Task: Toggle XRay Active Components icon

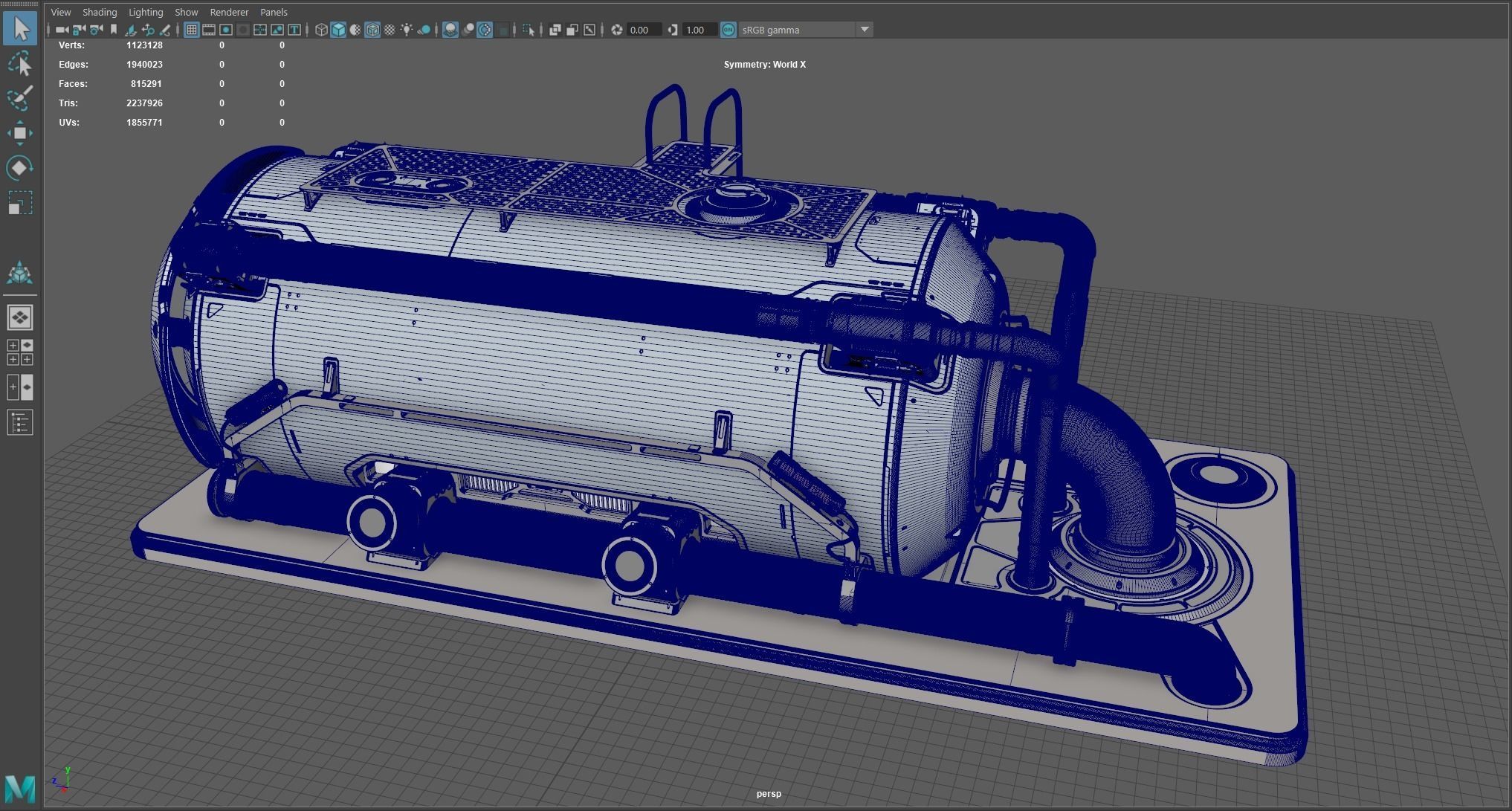Action: pos(572,30)
